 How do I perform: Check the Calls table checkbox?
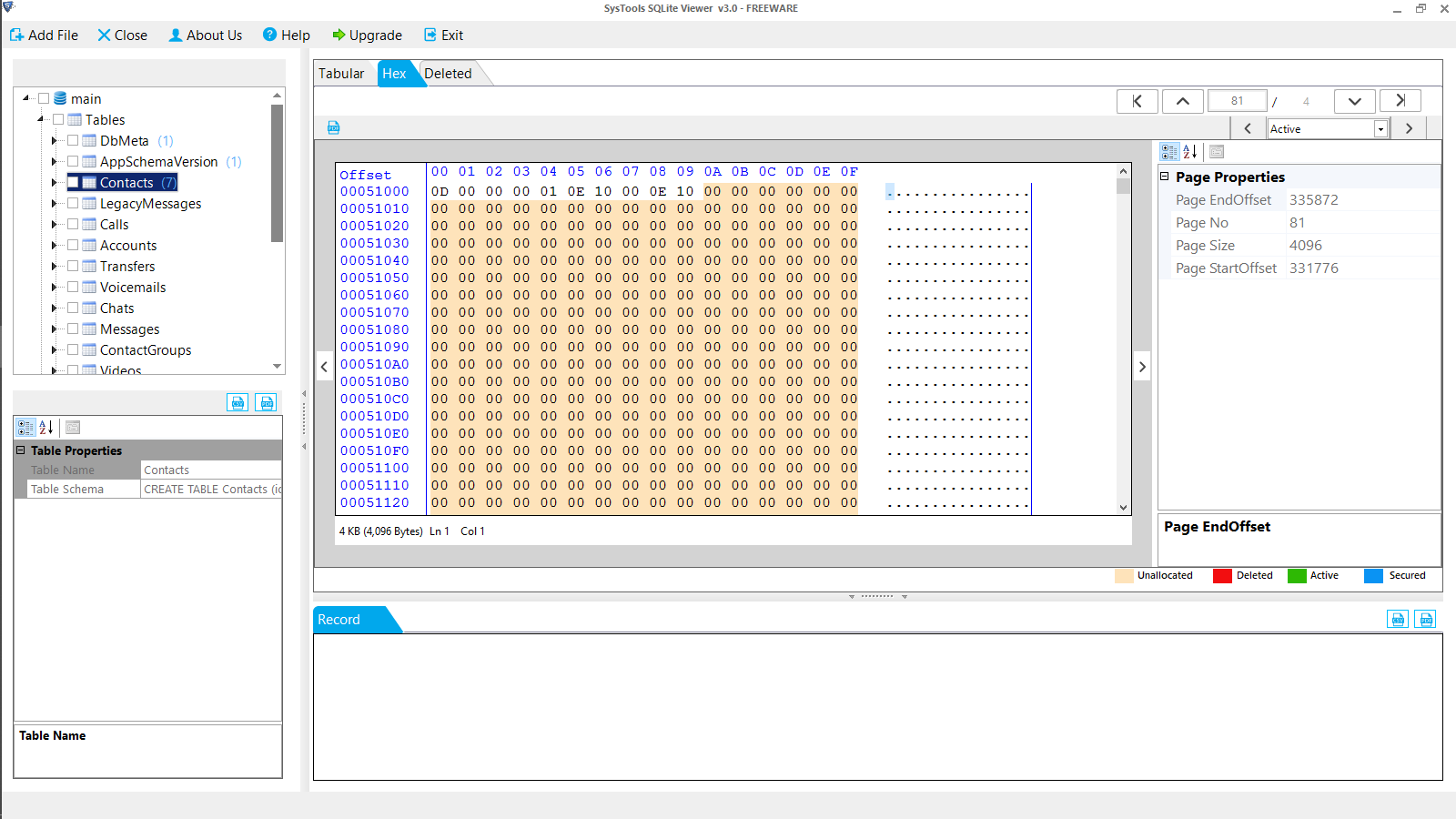pyautogui.click(x=73, y=224)
